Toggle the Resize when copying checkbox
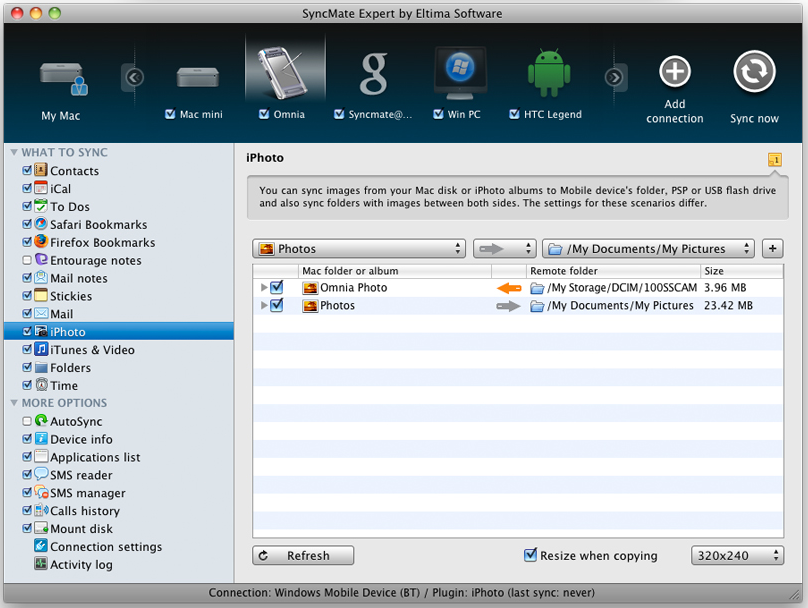Viewport: 808px width, 608px height. click(531, 556)
